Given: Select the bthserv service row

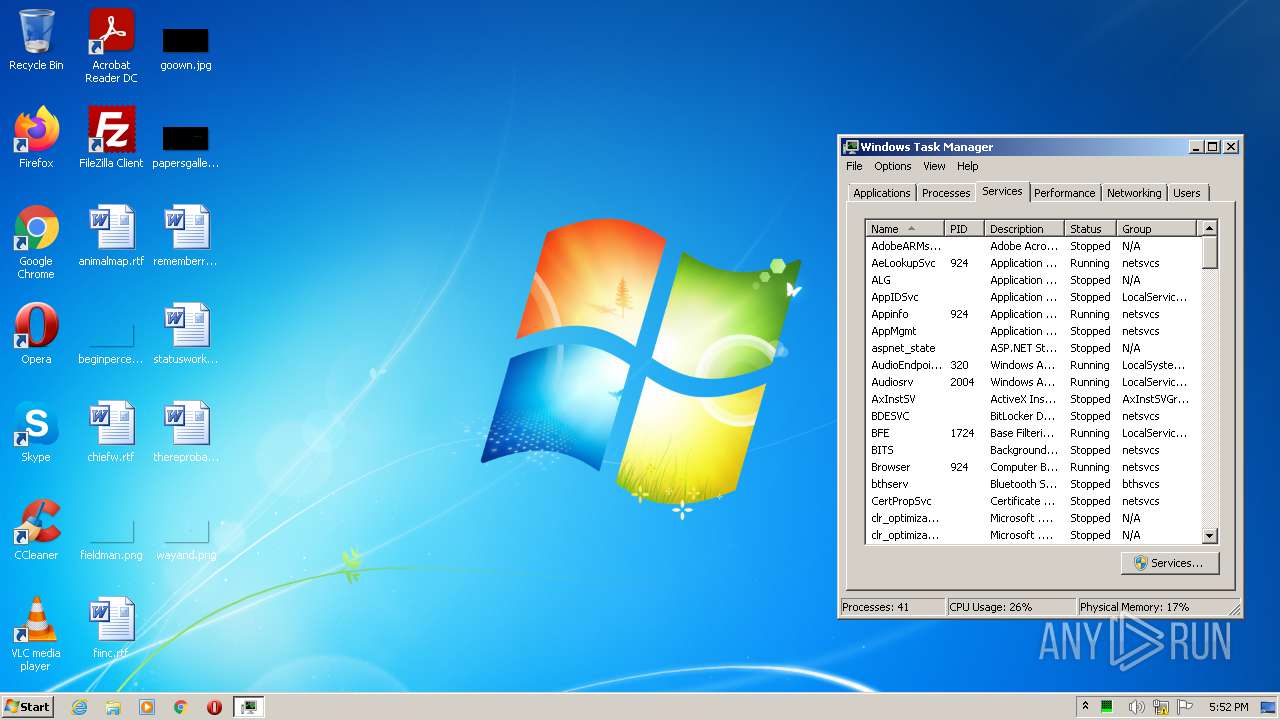Looking at the screenshot, I should pyautogui.click(x=1033, y=484).
